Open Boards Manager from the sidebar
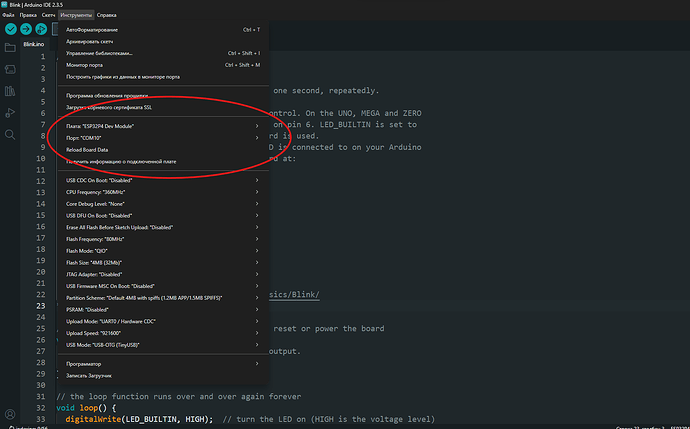The height and width of the screenshot is (429, 690). (x=10, y=69)
